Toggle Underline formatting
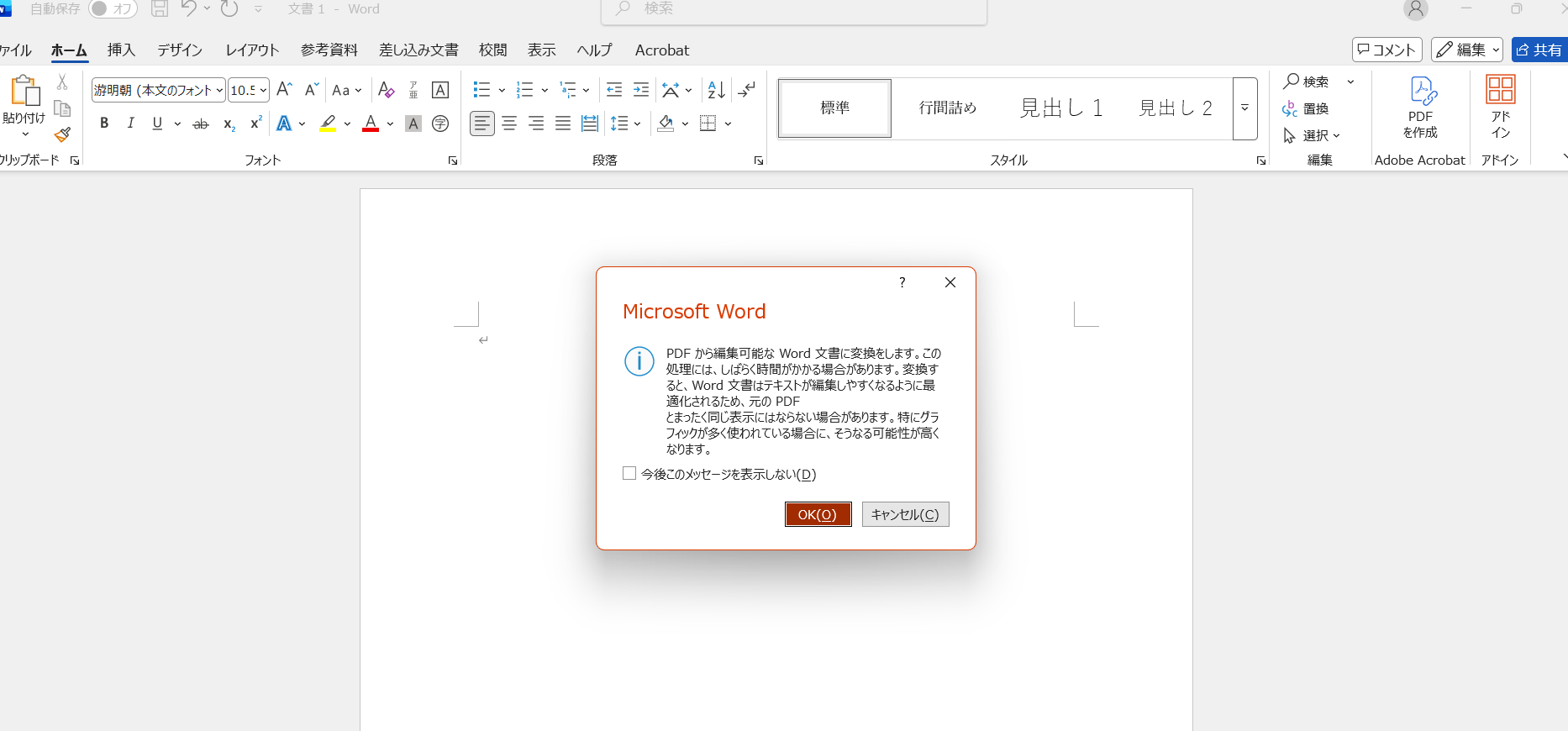This screenshot has width=1568, height=731. tap(157, 124)
